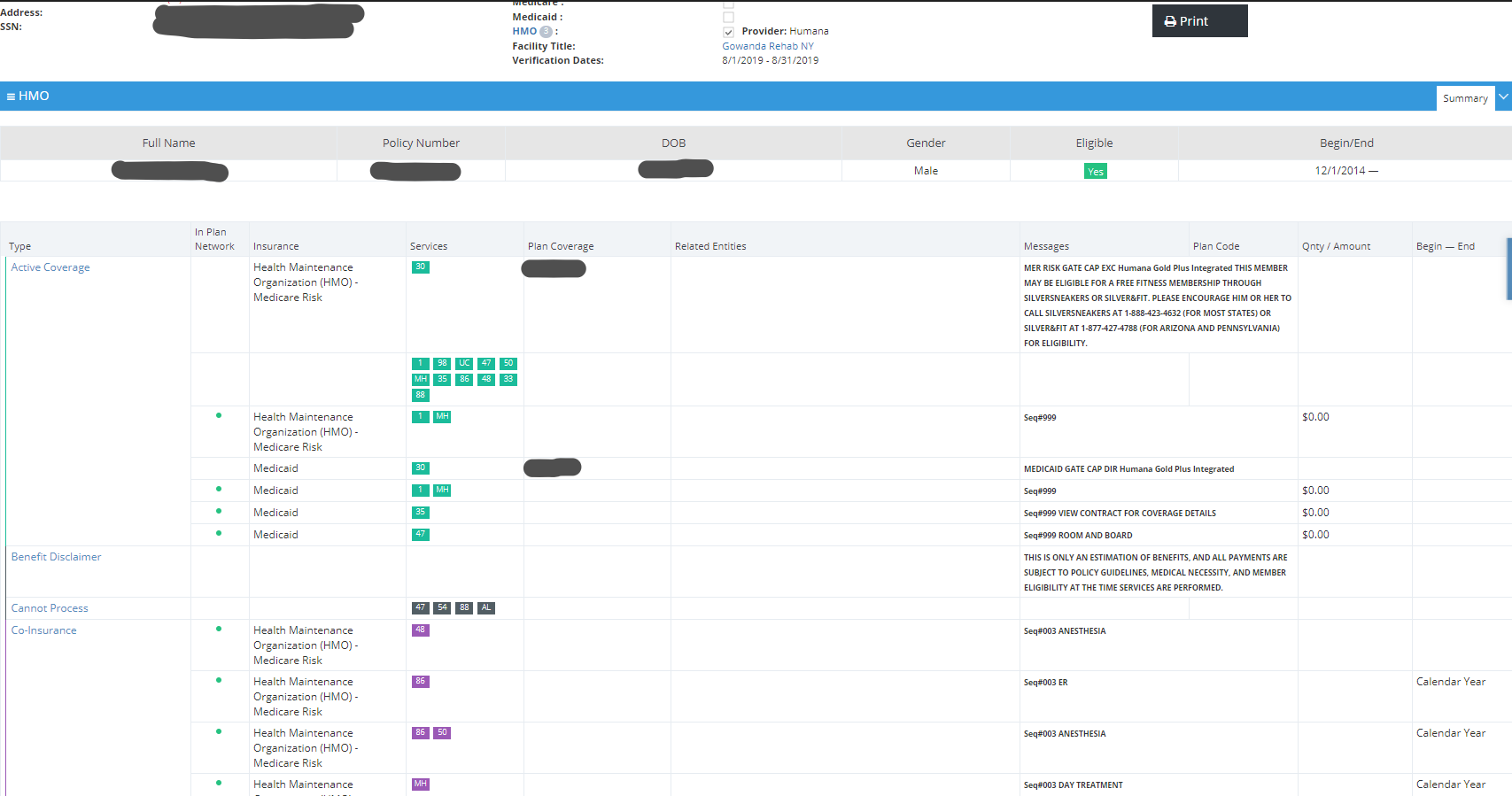Screen dimensions: 1512x796
Task: Click the green 98 service code badge
Action: [x=442, y=363]
